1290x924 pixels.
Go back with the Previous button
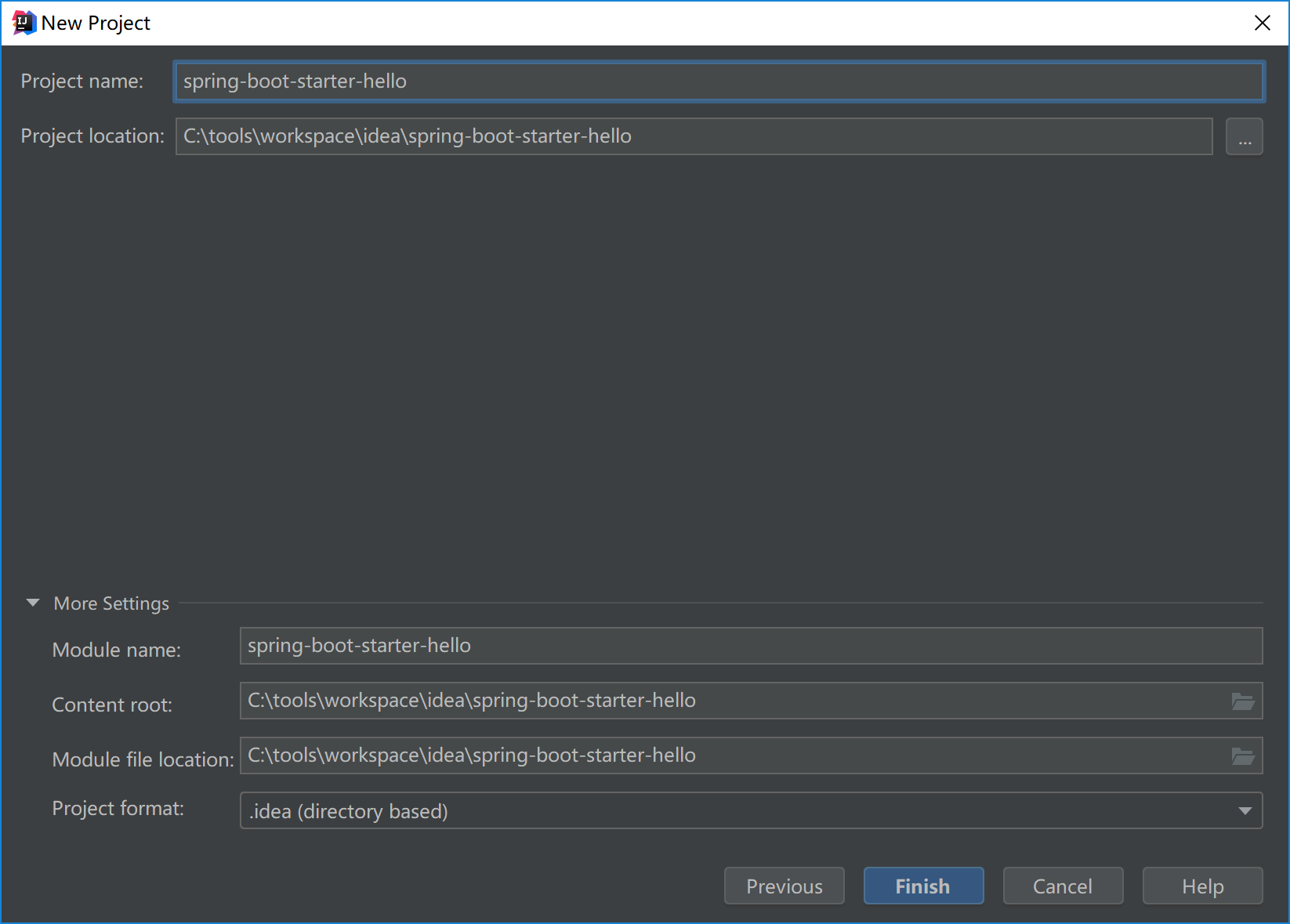pyautogui.click(x=785, y=886)
